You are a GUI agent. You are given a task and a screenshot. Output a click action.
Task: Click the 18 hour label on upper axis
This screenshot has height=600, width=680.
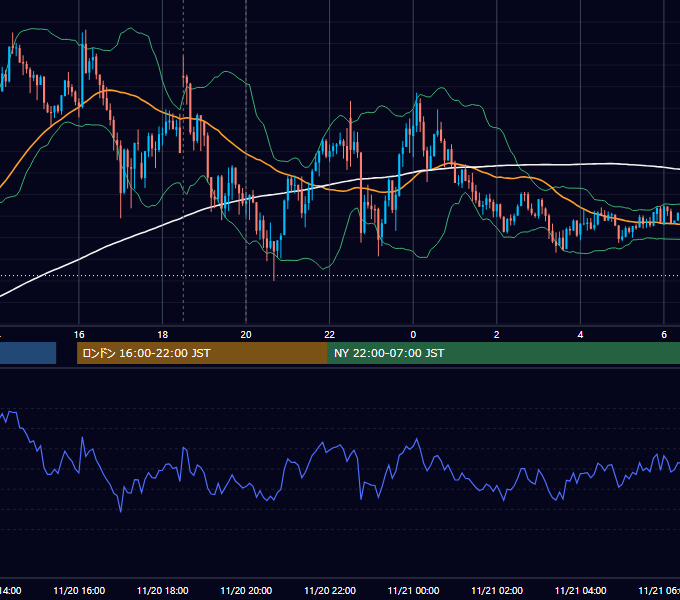[163, 335]
